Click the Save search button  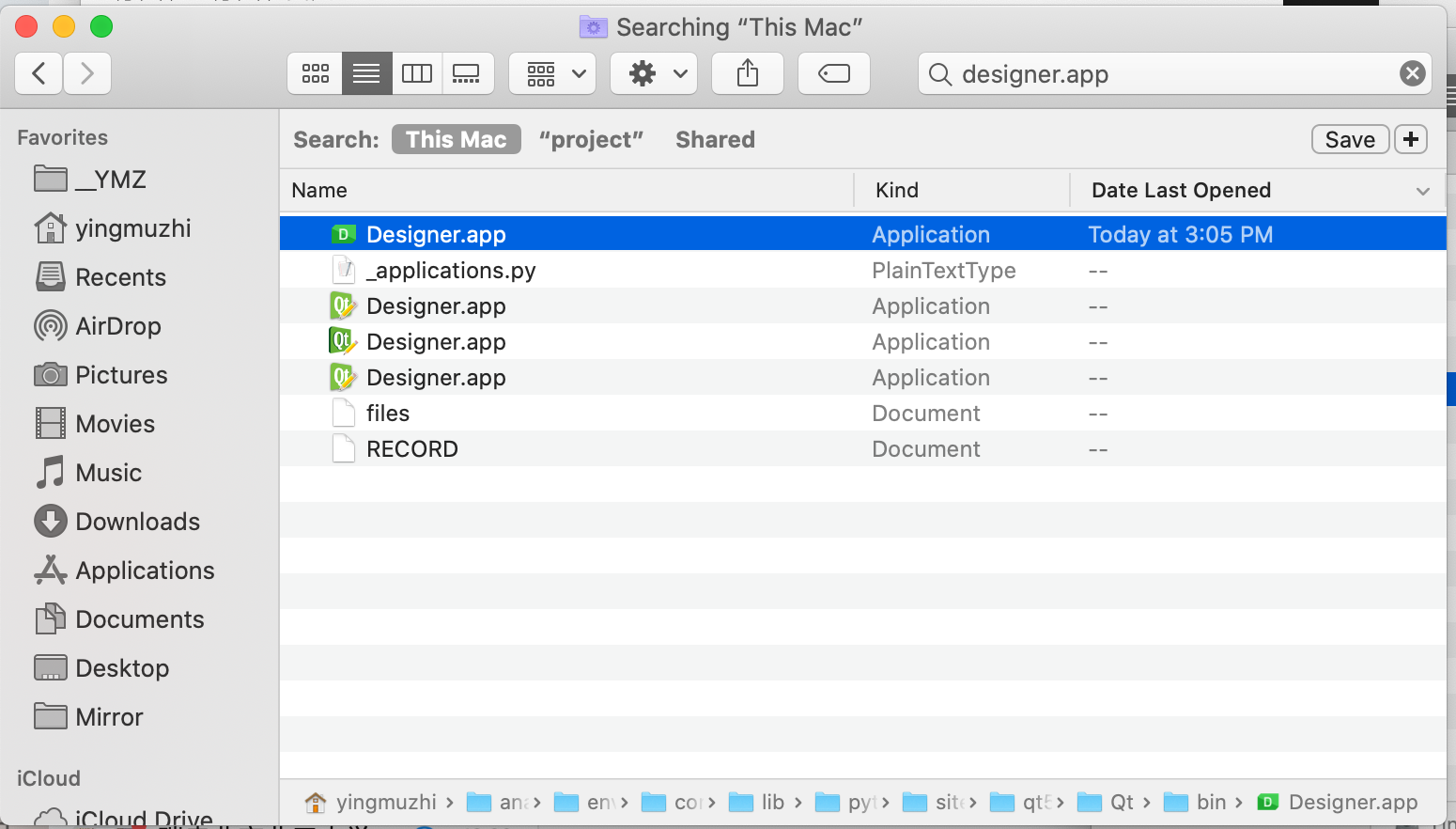tap(1350, 139)
